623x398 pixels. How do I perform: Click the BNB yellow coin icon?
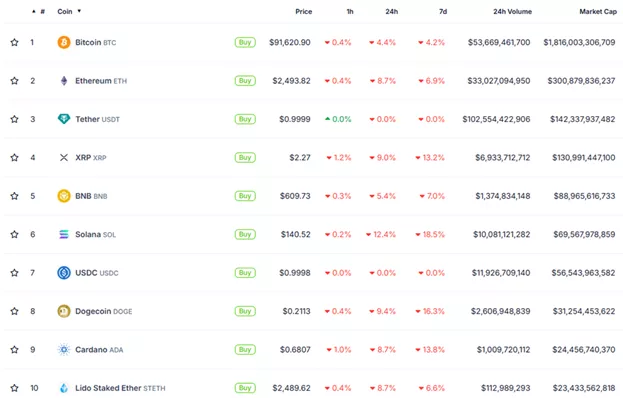(64, 196)
